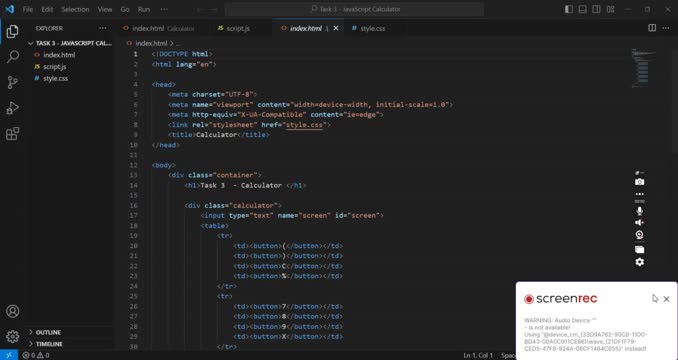This screenshot has width=678, height=360.
Task: Open the Extensions view
Action: point(13,134)
